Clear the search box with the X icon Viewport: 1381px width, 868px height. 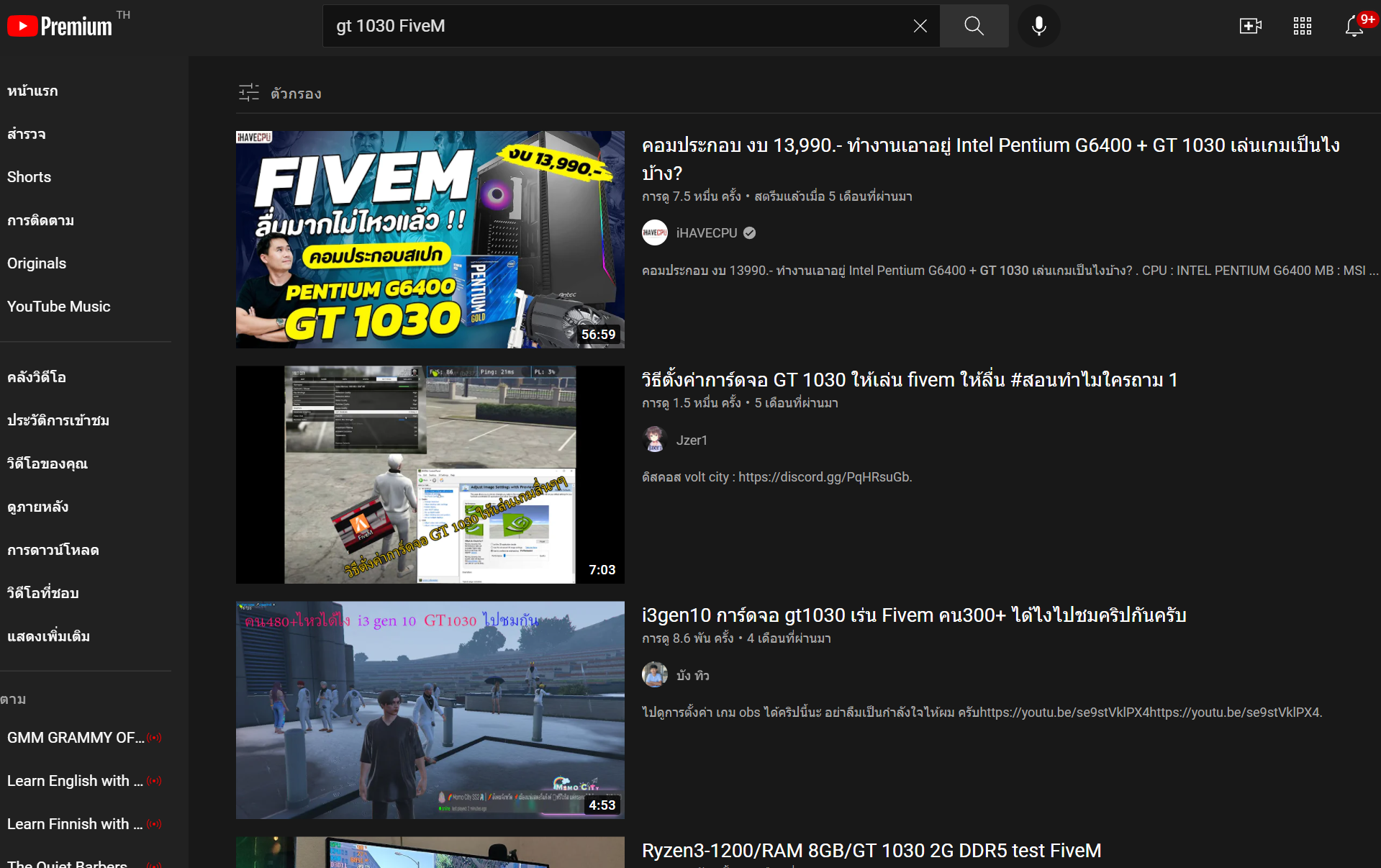point(920,26)
